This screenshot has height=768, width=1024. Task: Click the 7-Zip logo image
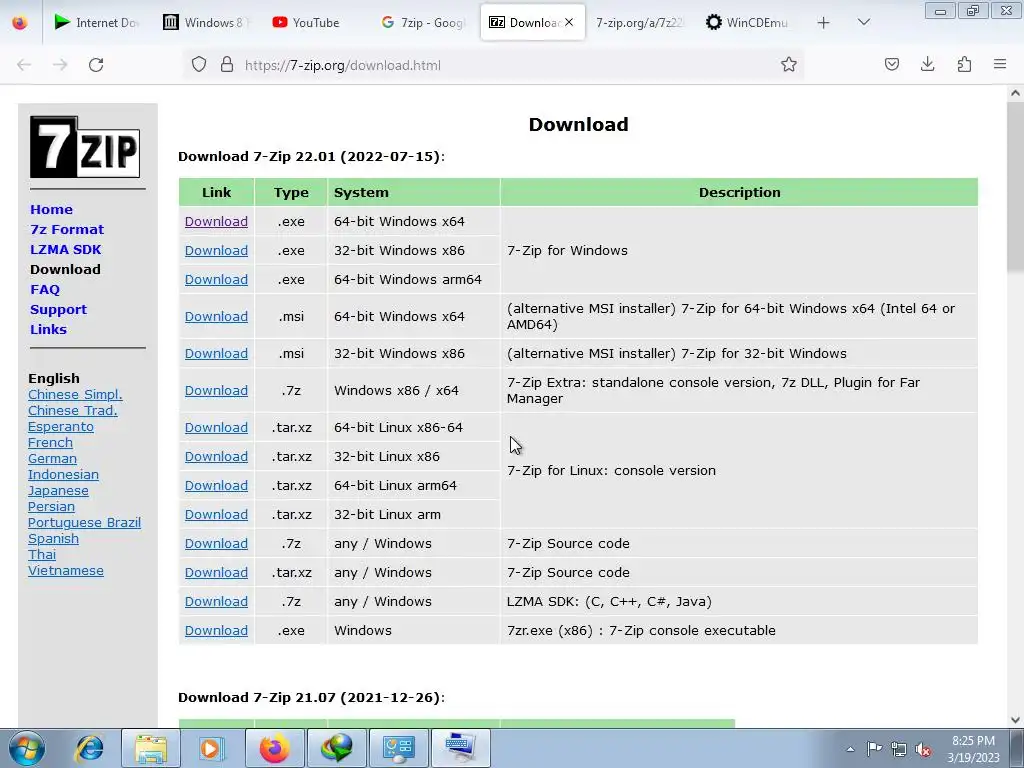point(85,147)
